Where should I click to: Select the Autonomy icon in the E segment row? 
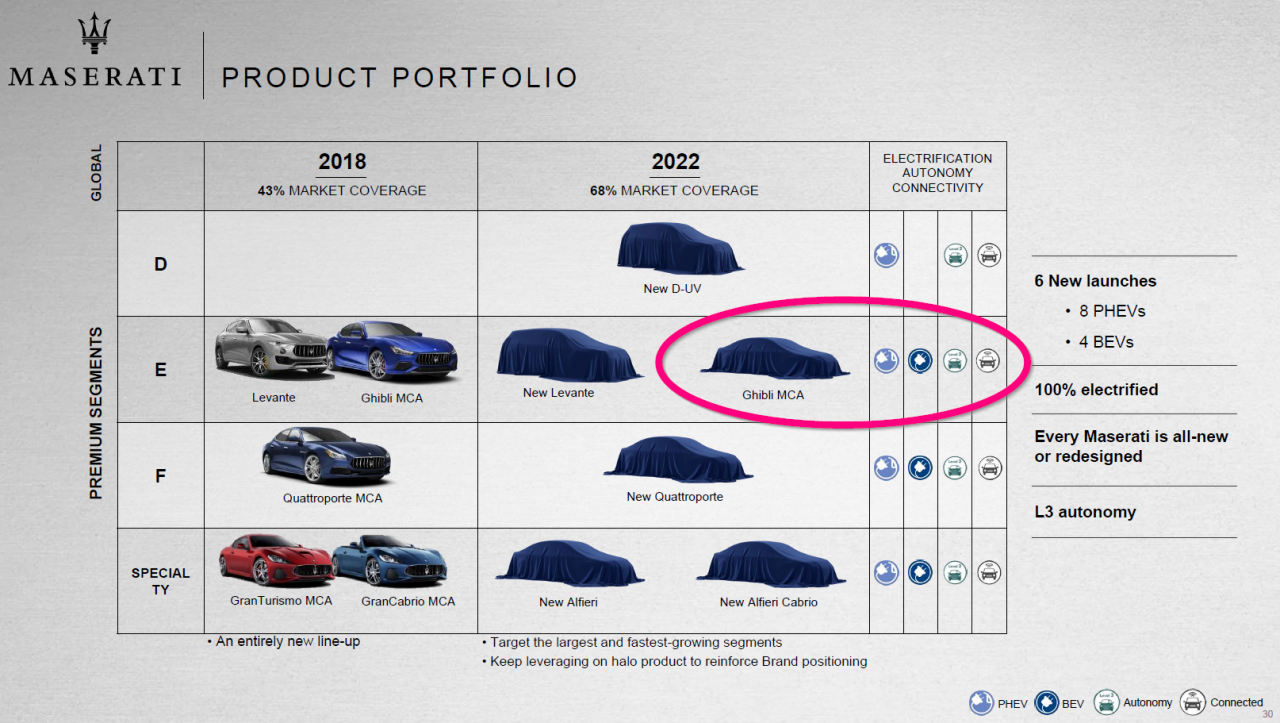pos(955,361)
